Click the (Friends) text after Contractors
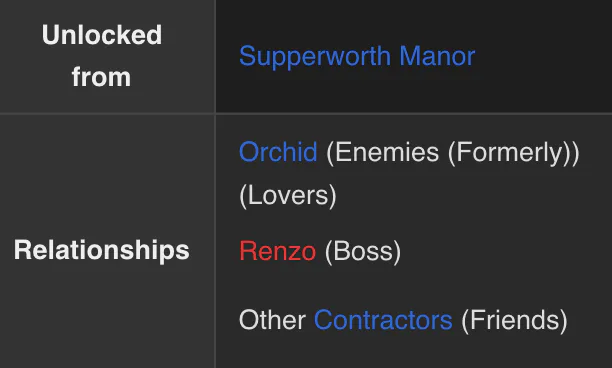612x368 pixels. (x=514, y=321)
